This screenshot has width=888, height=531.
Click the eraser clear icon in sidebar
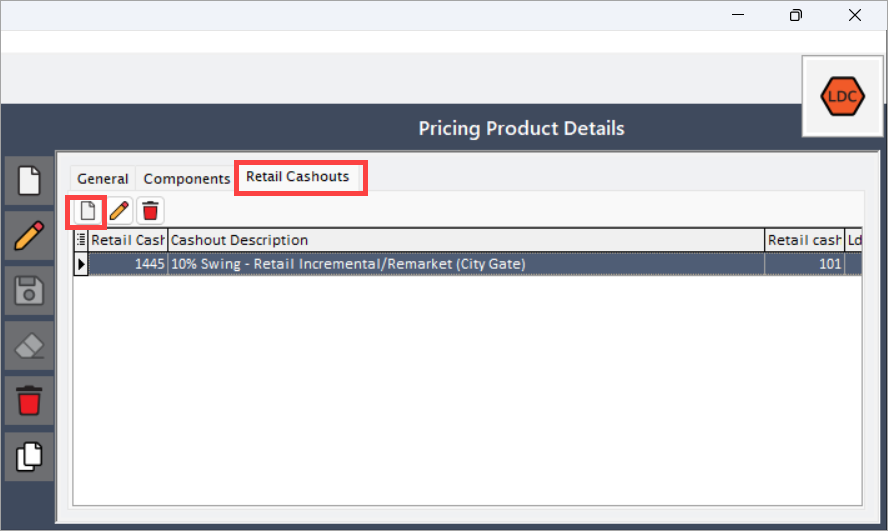click(x=29, y=345)
